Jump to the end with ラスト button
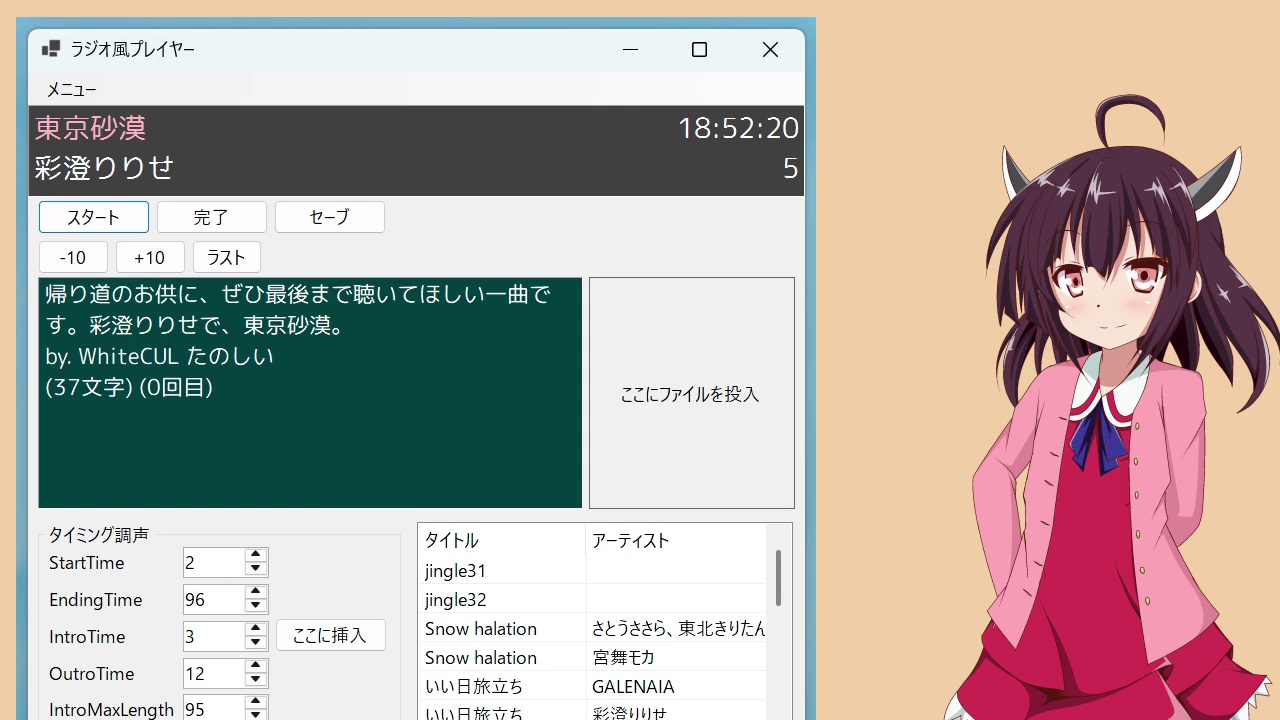Image resolution: width=1280 pixels, height=720 pixels. 226,257
